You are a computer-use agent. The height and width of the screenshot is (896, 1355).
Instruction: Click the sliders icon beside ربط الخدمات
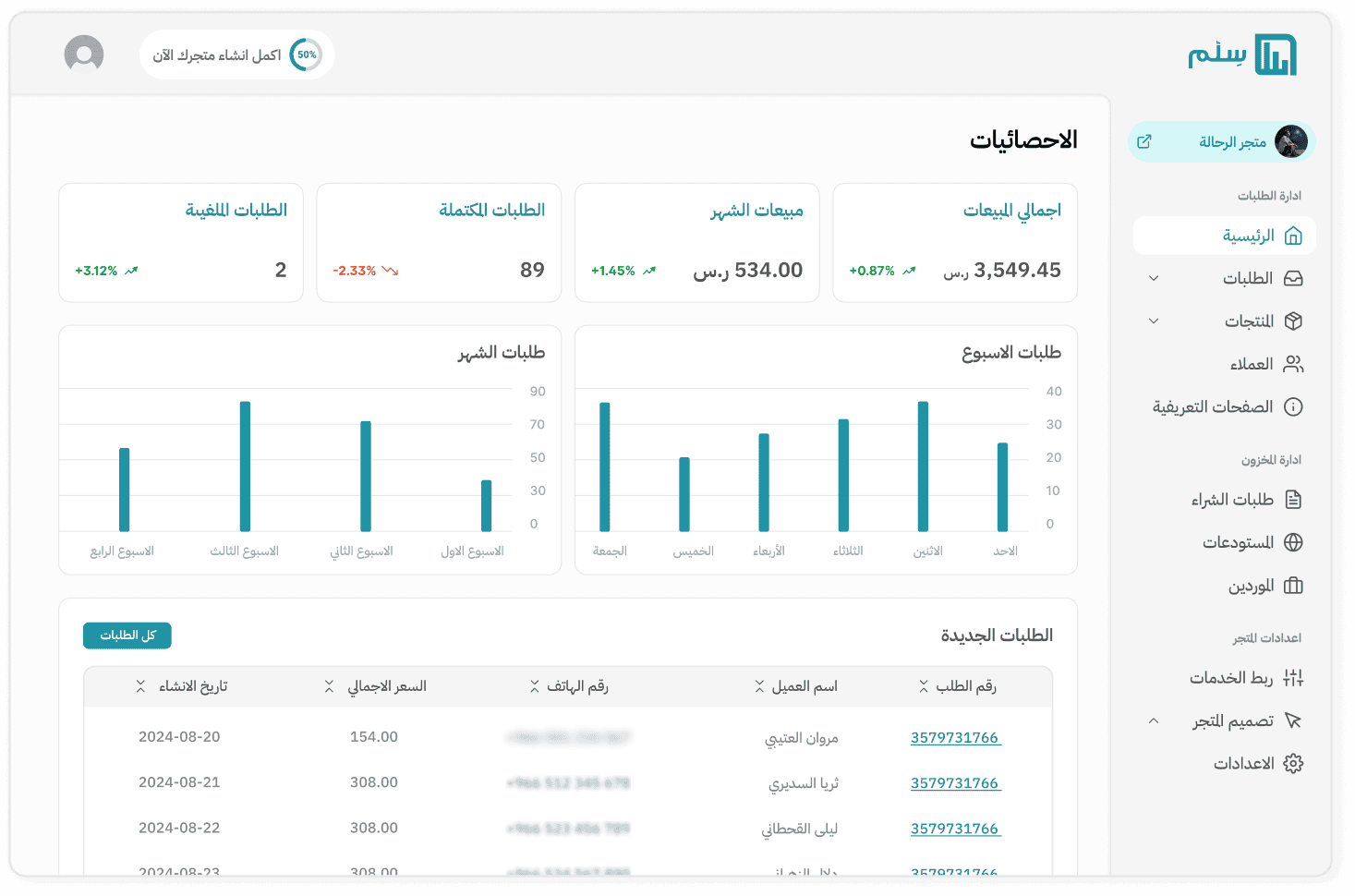pyautogui.click(x=1293, y=678)
